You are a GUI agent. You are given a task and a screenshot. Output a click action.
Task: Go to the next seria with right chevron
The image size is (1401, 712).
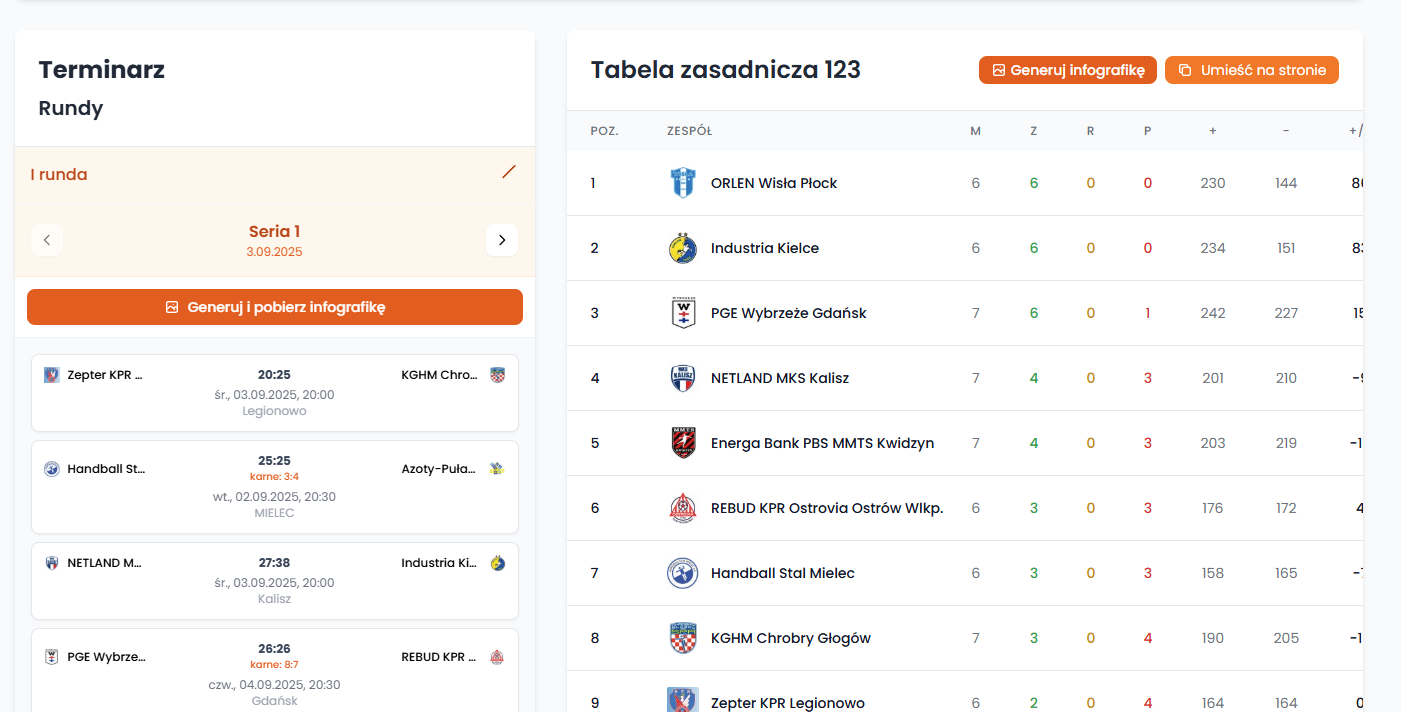click(x=502, y=240)
